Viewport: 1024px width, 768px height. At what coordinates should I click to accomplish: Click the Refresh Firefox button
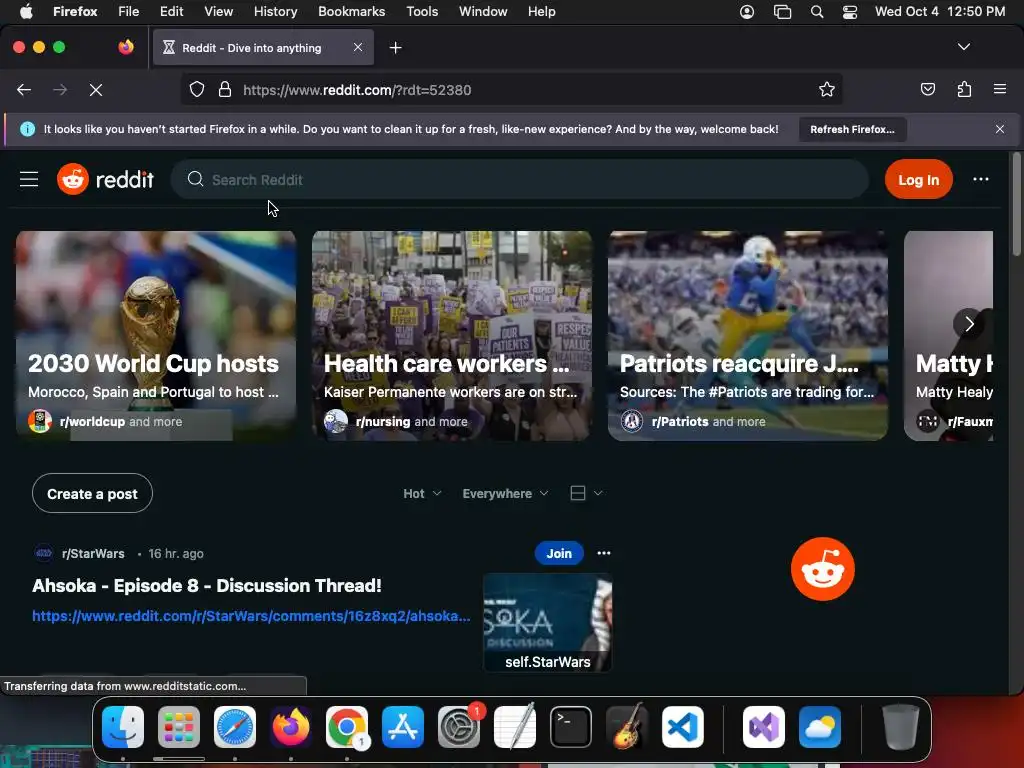coord(852,129)
